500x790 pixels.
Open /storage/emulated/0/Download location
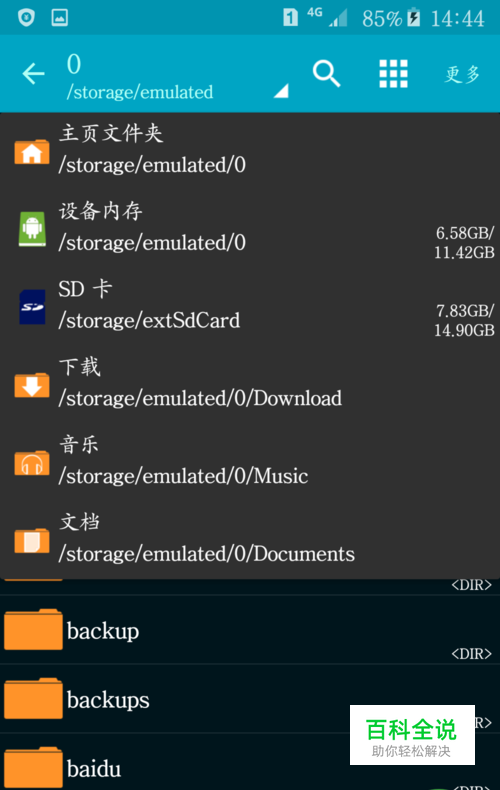250,385
